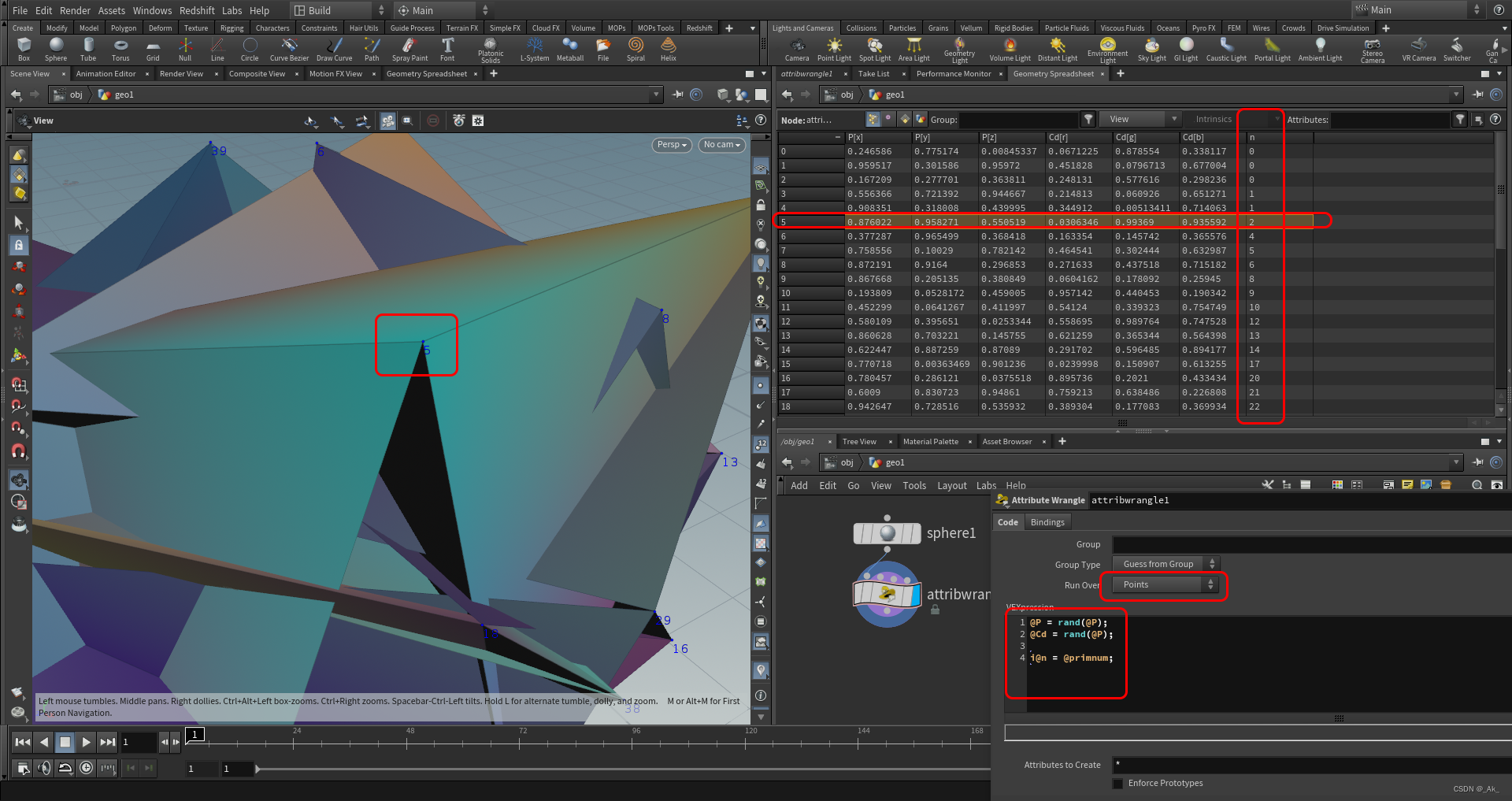Image resolution: width=1512 pixels, height=801 pixels.
Task: Add a Distant Light to the scene
Action: pyautogui.click(x=1057, y=49)
